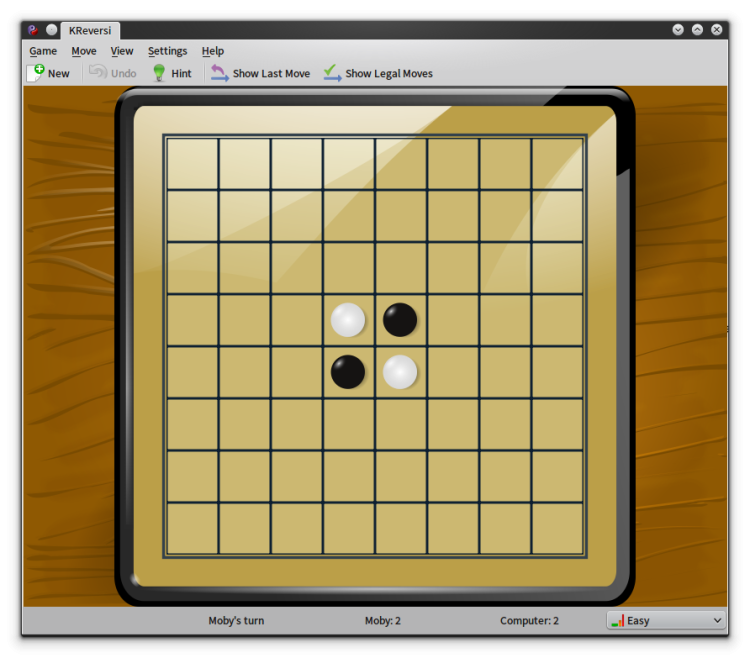Click the round pin button beside the app icon

(51, 30)
